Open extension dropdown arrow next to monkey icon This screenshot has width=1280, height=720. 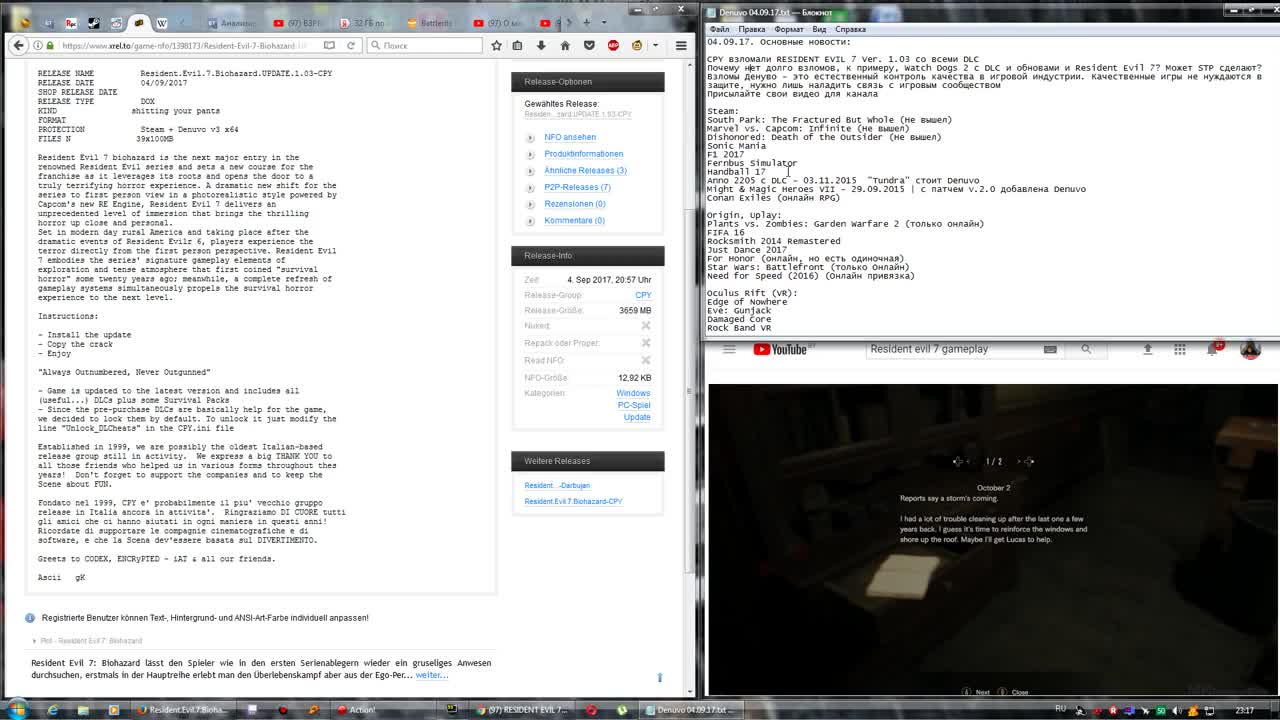coord(655,45)
